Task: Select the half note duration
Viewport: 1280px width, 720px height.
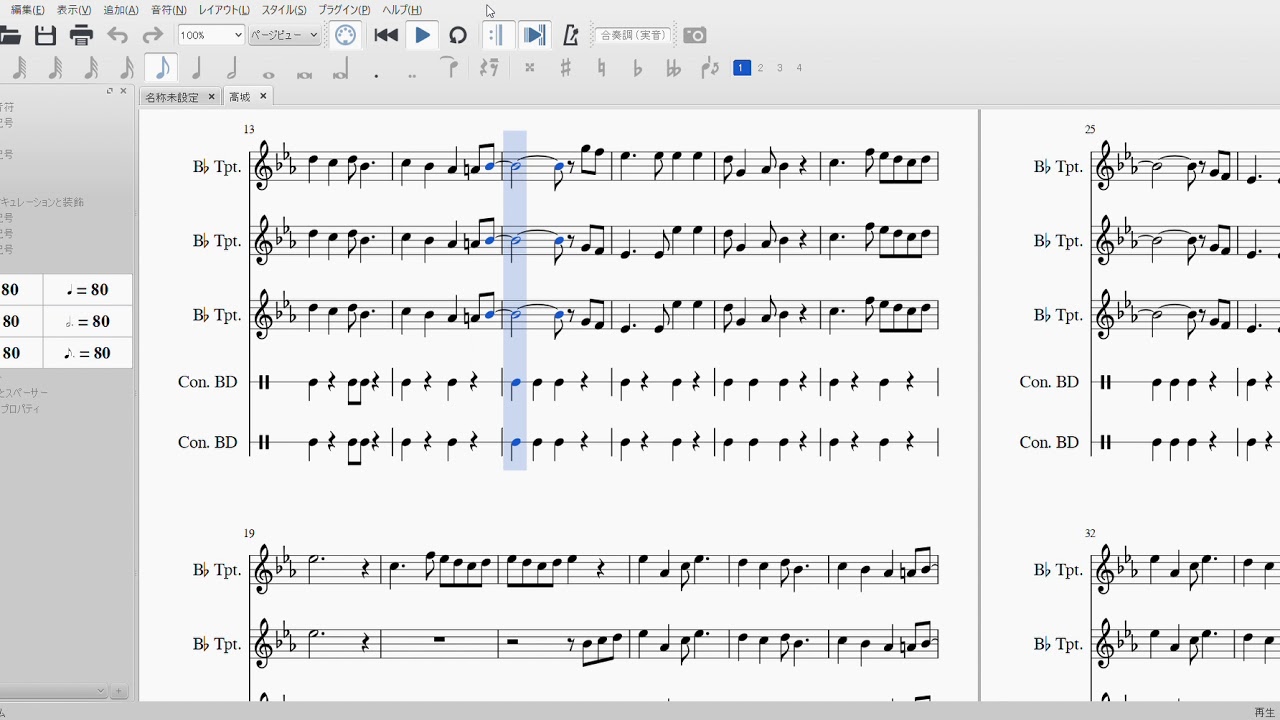Action: 232,68
